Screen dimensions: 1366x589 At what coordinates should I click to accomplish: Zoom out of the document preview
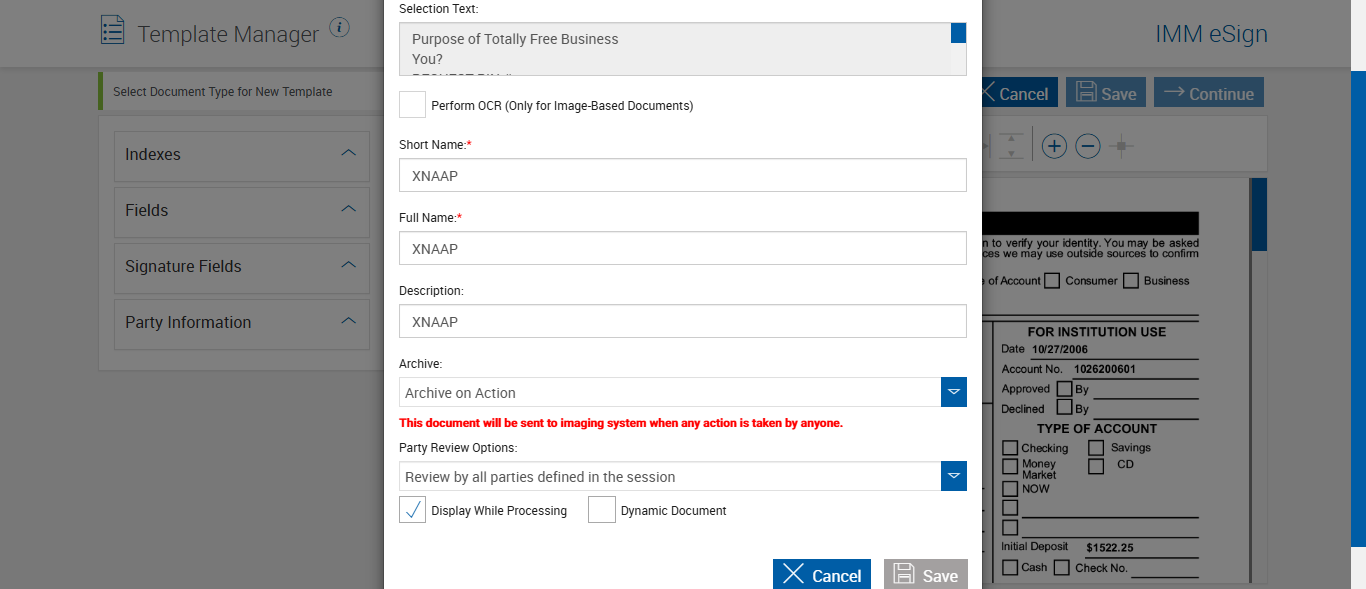click(1088, 147)
